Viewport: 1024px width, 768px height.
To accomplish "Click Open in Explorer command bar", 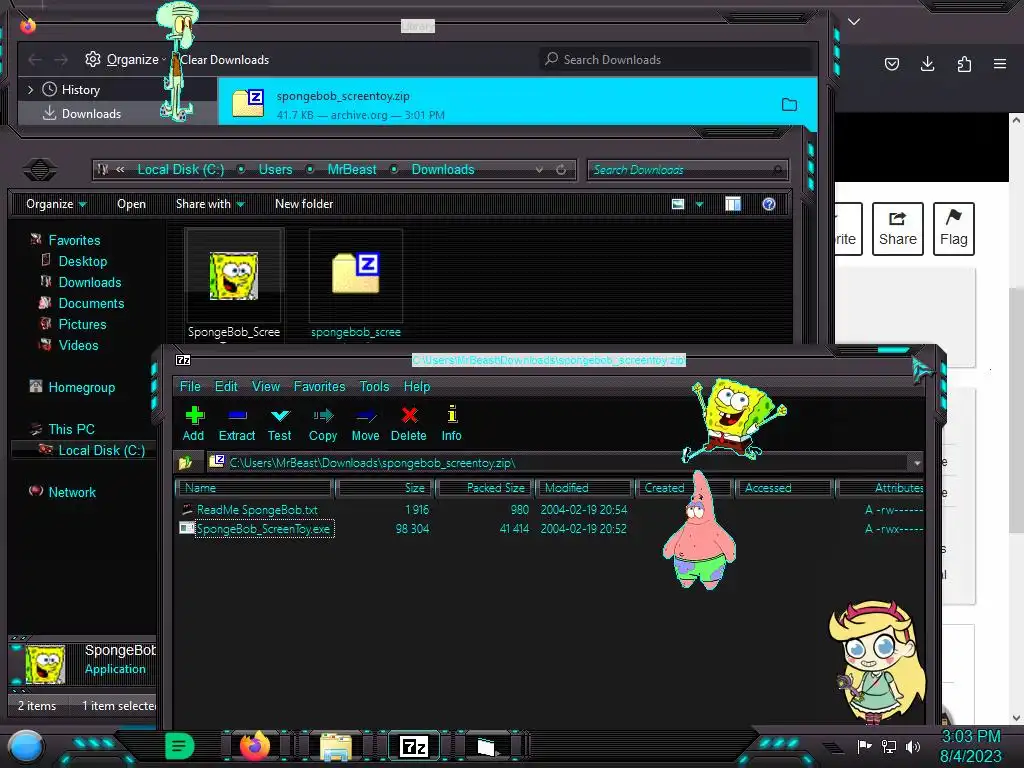I will point(131,204).
